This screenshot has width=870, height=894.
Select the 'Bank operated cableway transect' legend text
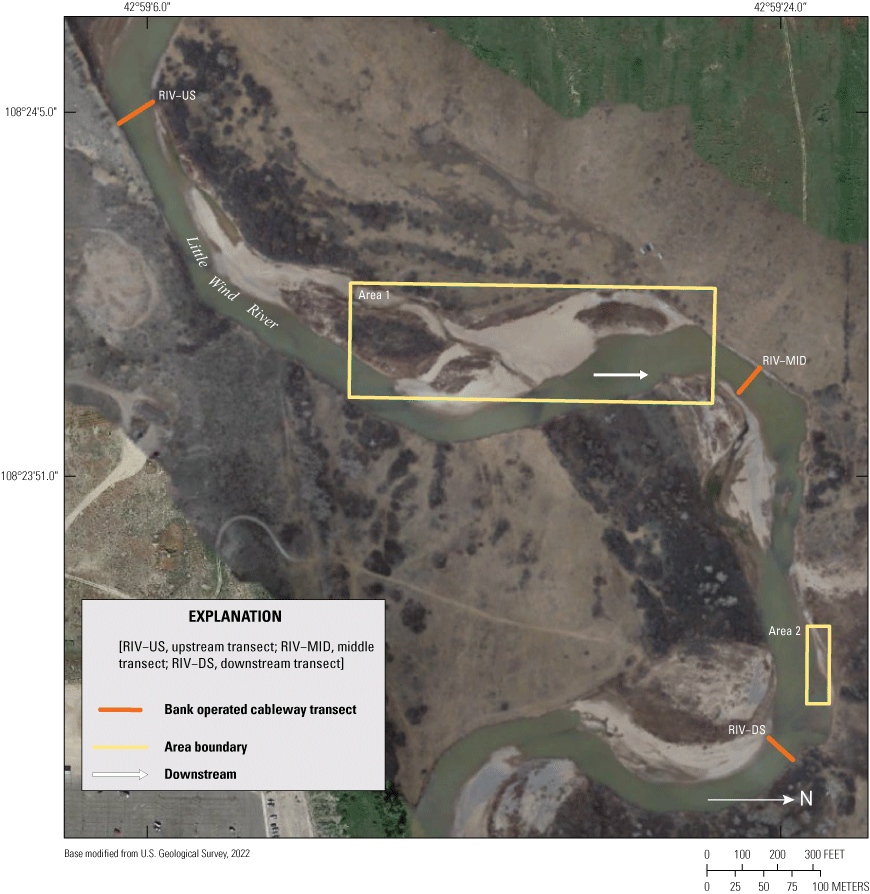(260, 710)
